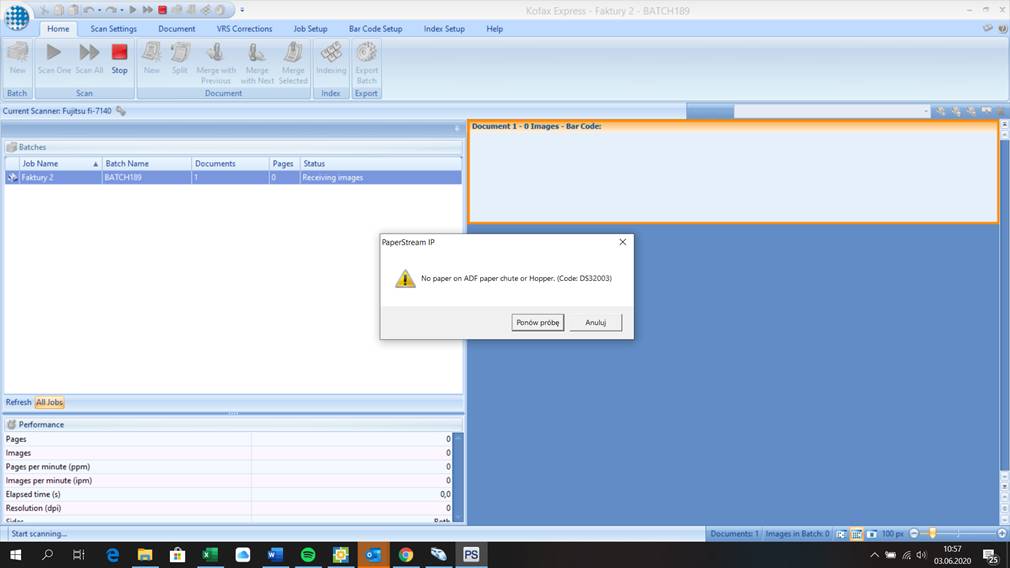
Task: Open the notification center in the taskbar
Action: click(x=991, y=555)
